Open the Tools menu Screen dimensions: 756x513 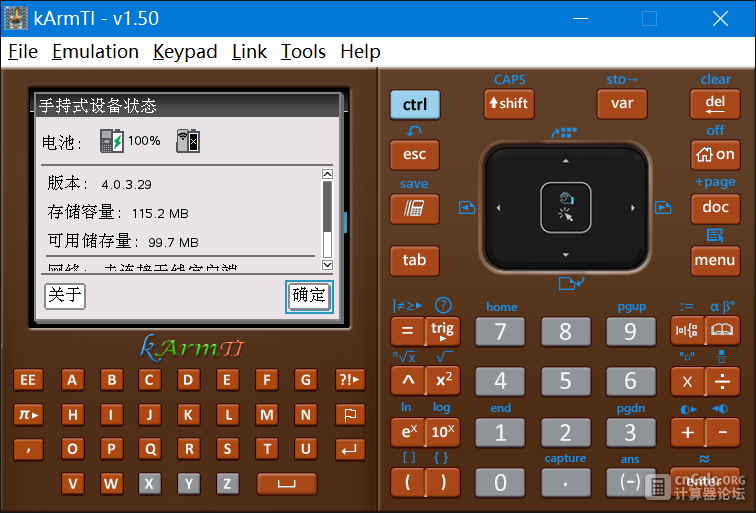pyautogui.click(x=303, y=52)
